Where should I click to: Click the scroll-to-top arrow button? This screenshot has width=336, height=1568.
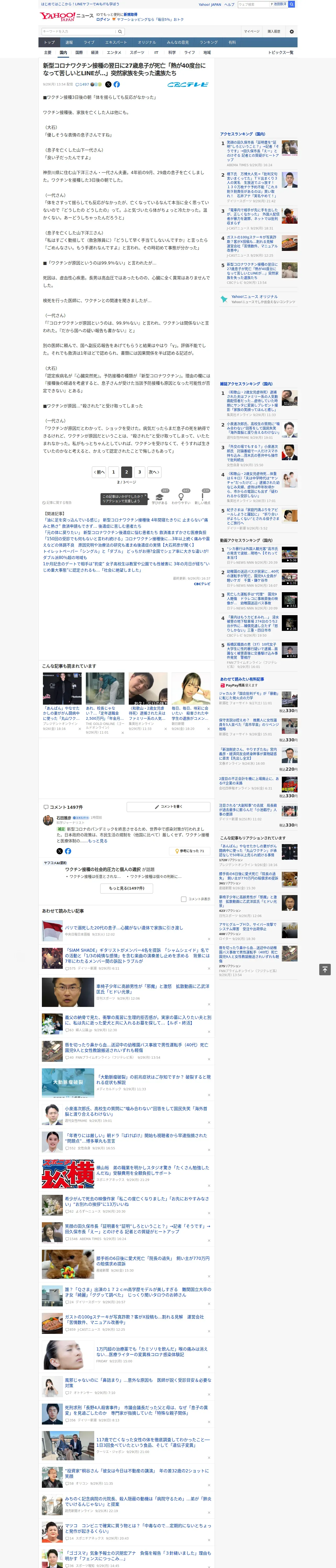[x=325, y=970]
